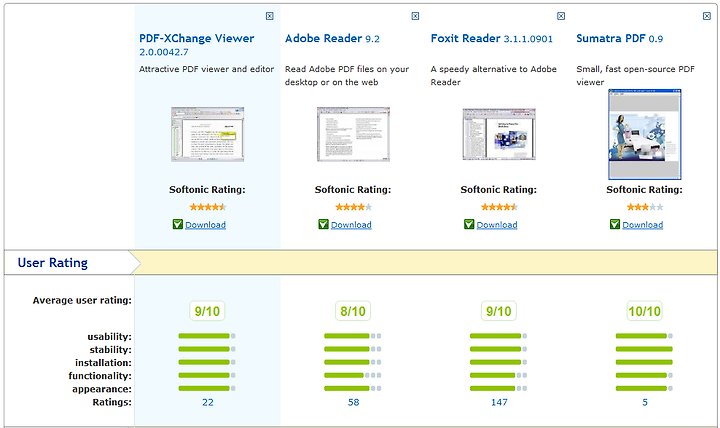The width and height of the screenshot is (720, 428).
Task: Open the 147 ratings count for Foxit Reader
Action: point(499,402)
